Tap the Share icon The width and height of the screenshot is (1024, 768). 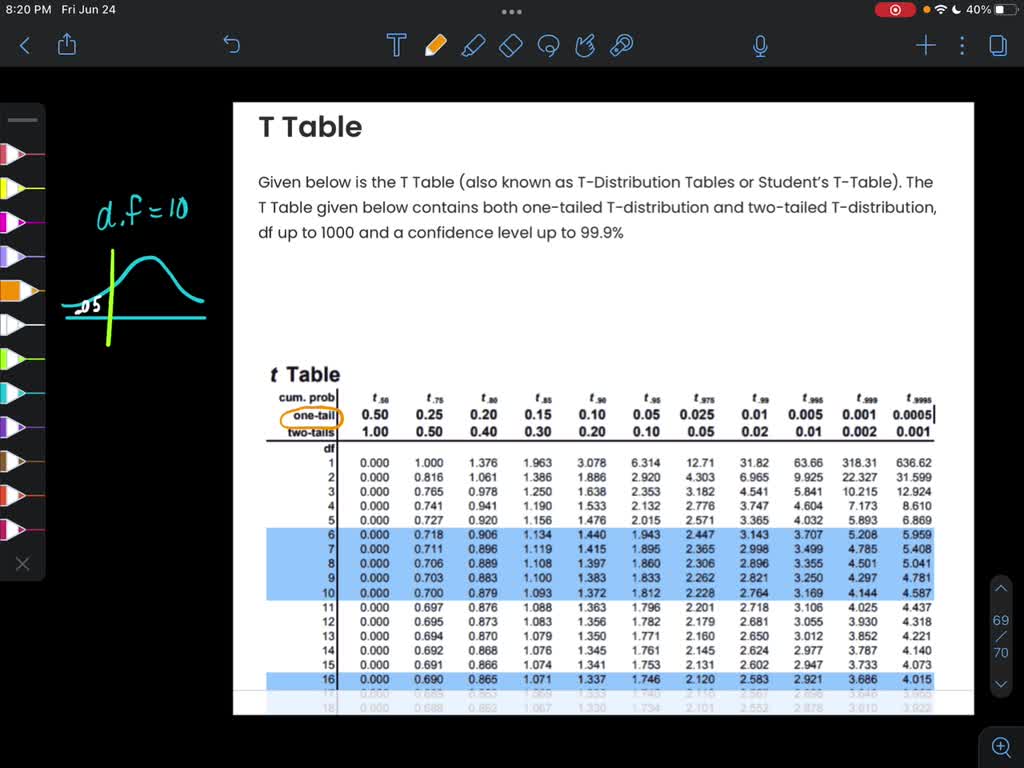(x=67, y=45)
